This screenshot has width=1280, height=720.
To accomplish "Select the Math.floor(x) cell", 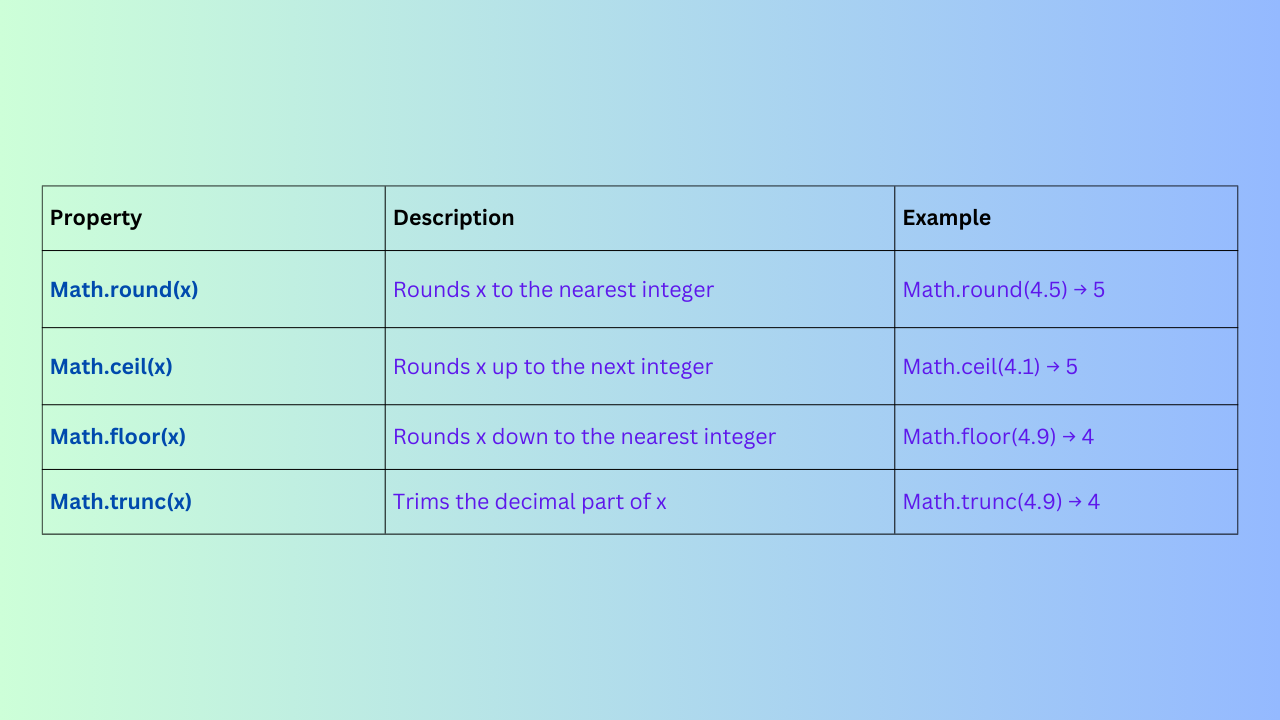I will (118, 437).
